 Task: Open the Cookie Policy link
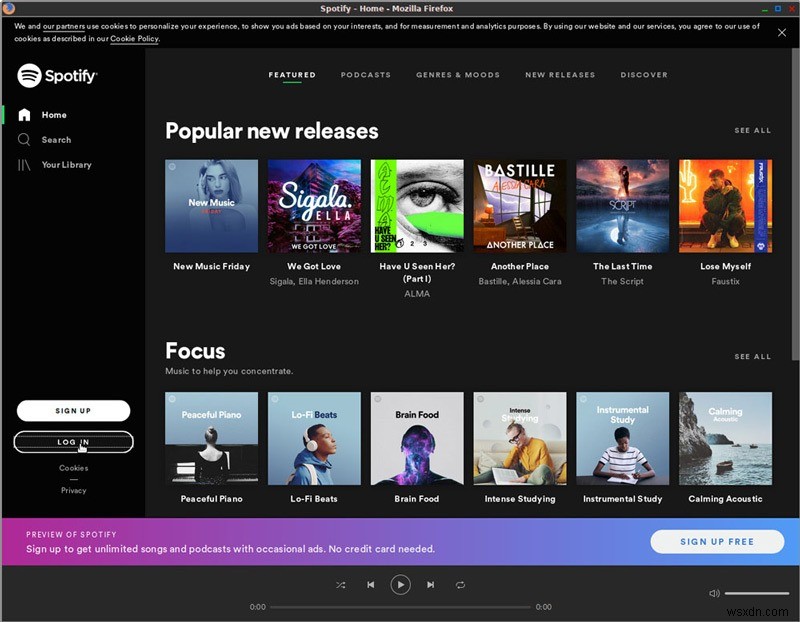(x=133, y=38)
